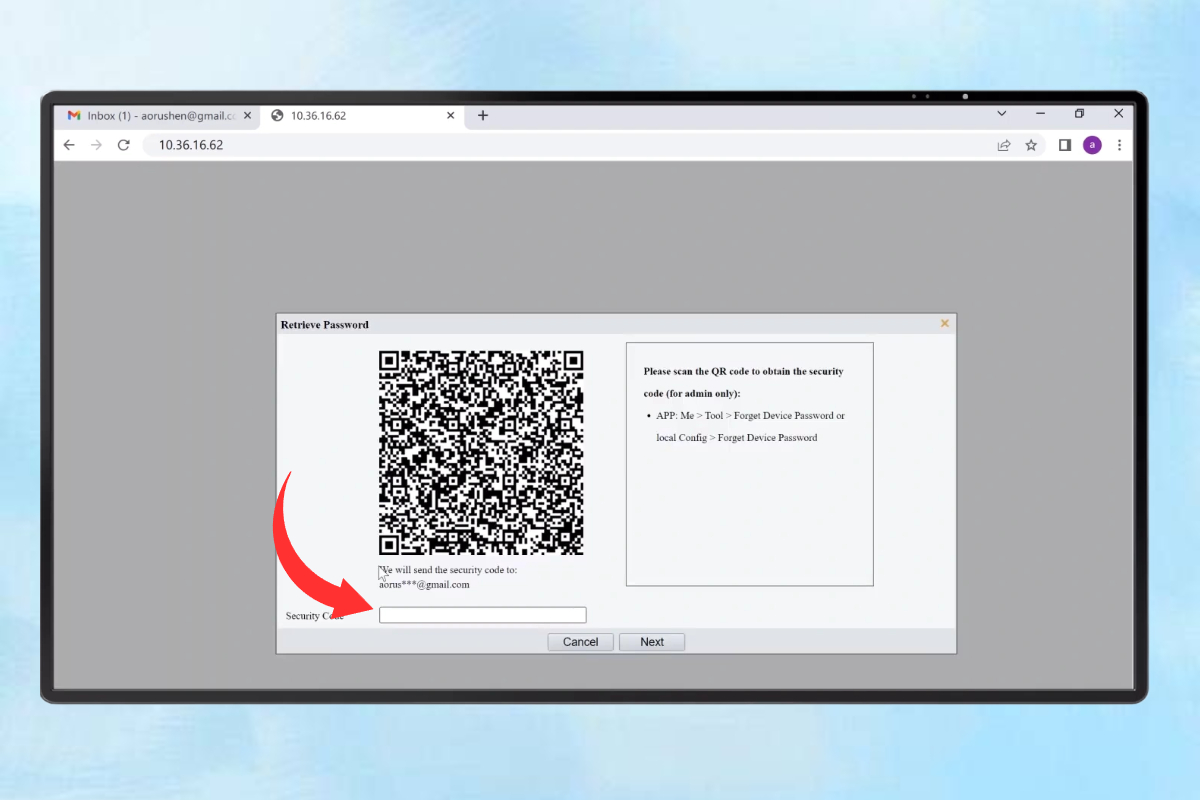Image resolution: width=1200 pixels, height=800 pixels.
Task: Click the Next button
Action: tap(652, 642)
